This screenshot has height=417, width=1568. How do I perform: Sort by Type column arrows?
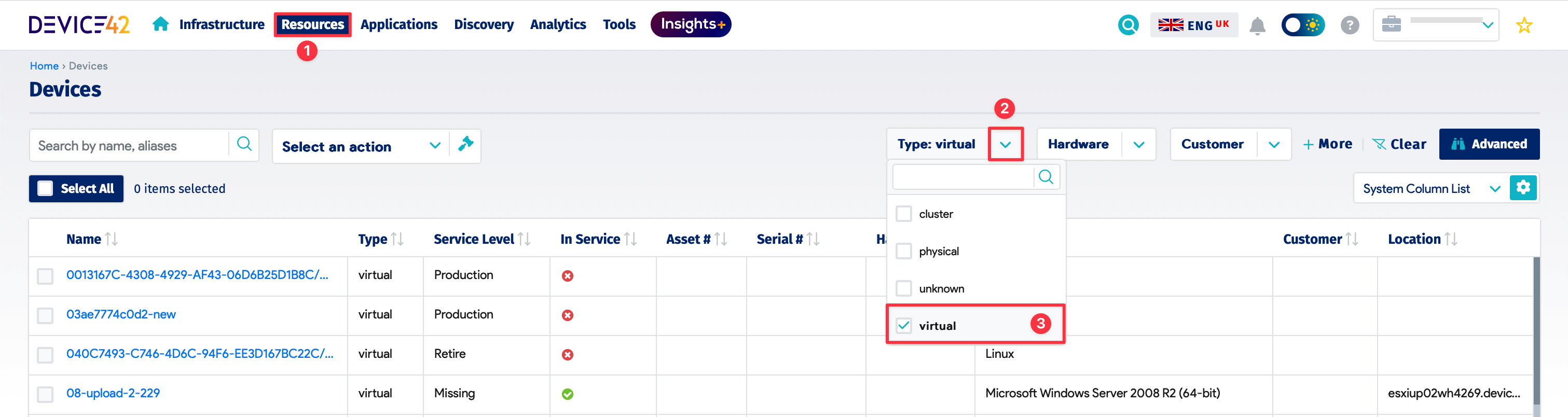[397, 239]
